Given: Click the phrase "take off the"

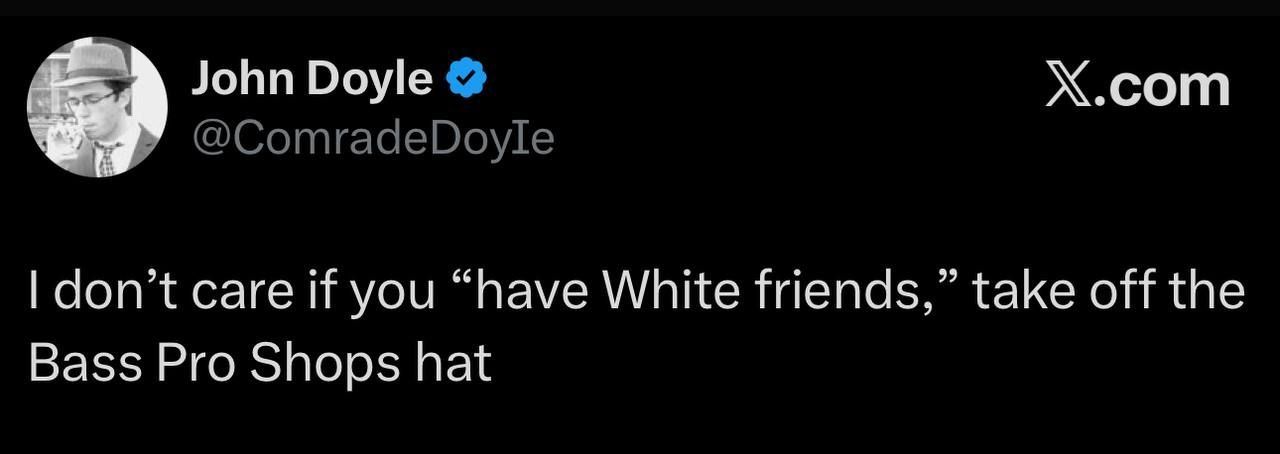Looking at the screenshot, I should (1108, 295).
